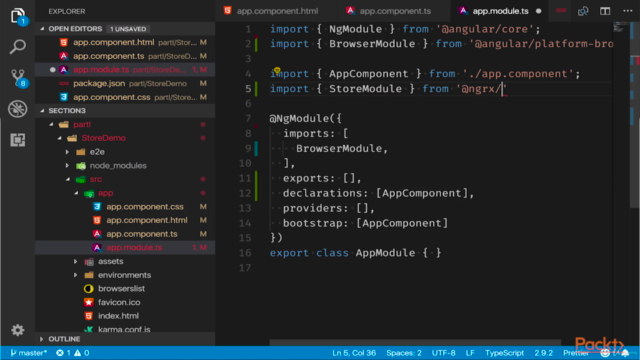Click the lightbulb quick fix on line 4
The image size is (640, 360).
point(277,71)
